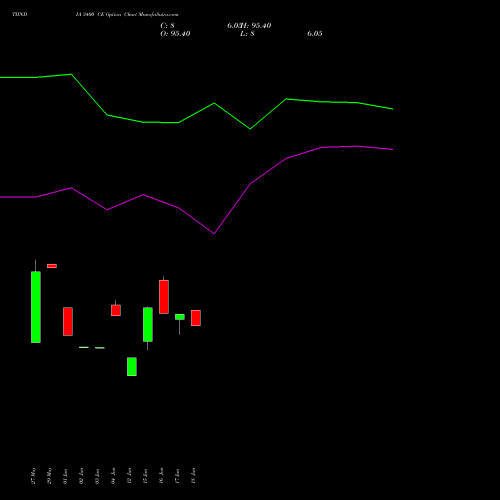Click the 'H: 95.40' high price value
Viewport: 500px width, 500px height.
[x=256, y=26]
